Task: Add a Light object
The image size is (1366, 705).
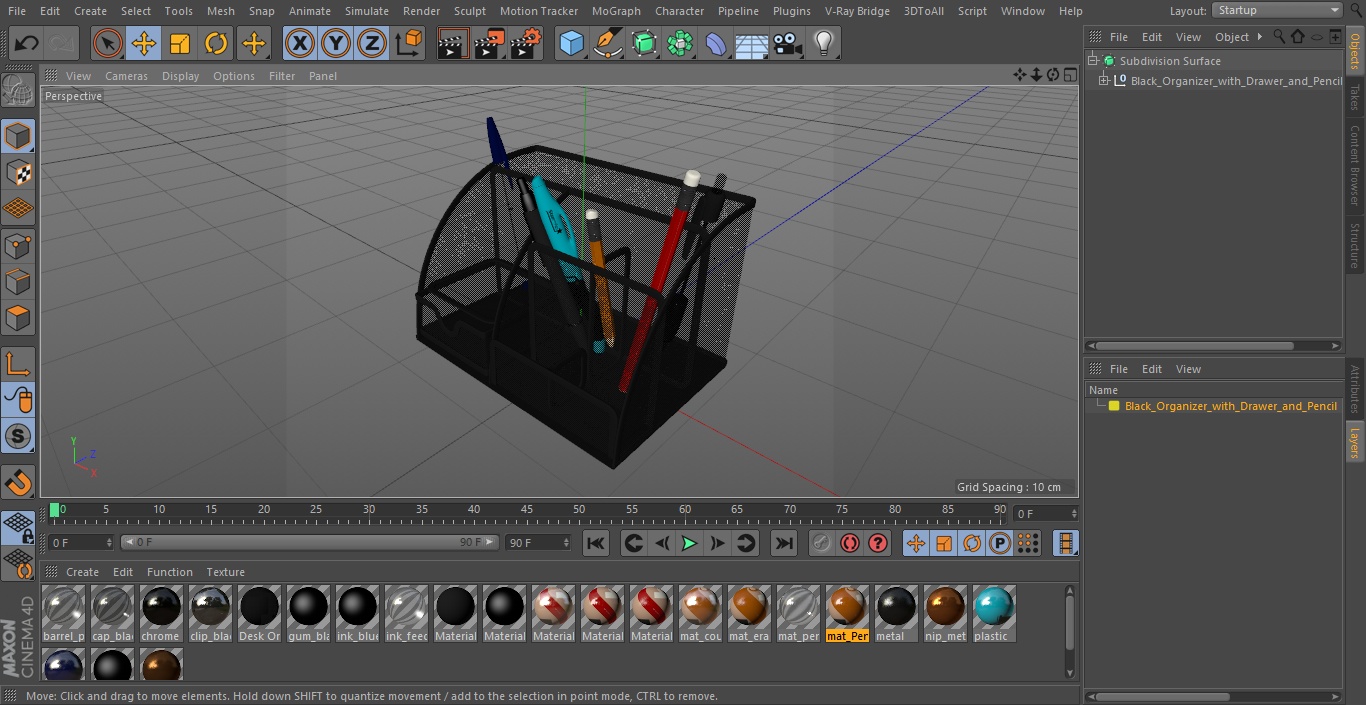Action: (824, 43)
